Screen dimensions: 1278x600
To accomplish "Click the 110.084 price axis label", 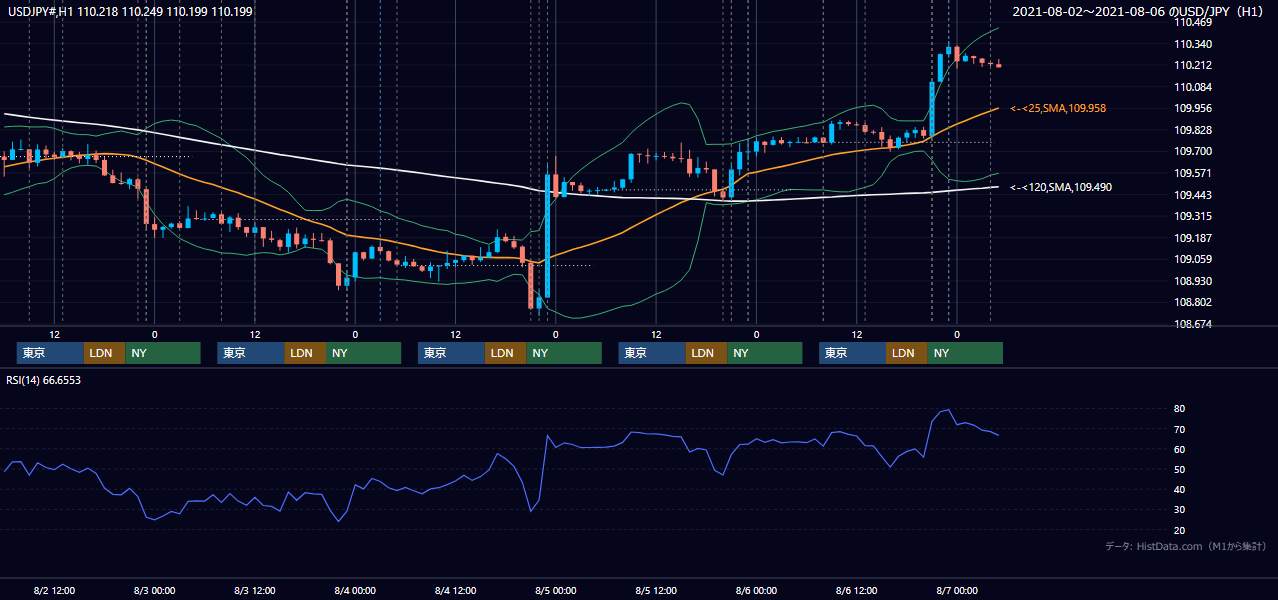I will click(1195, 87).
